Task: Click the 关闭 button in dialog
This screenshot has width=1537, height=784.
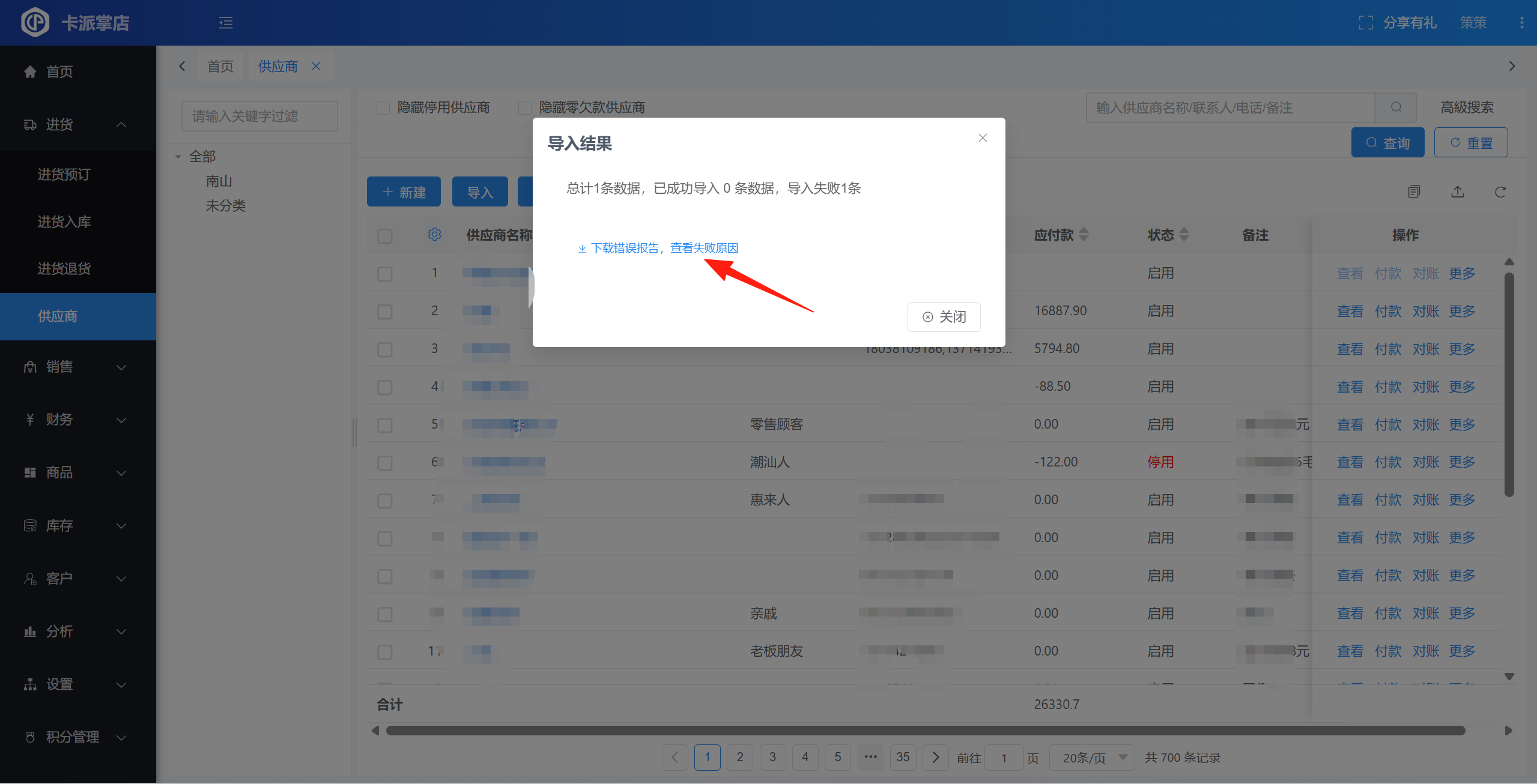Action: coord(944,317)
